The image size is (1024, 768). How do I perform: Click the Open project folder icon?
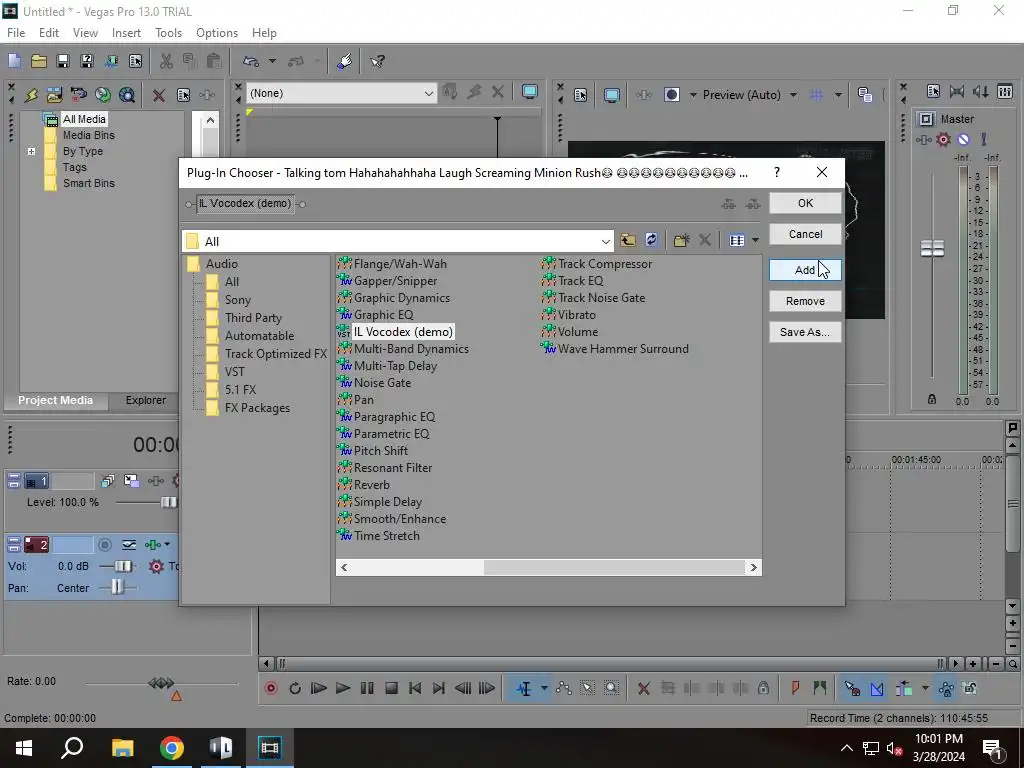click(39, 61)
